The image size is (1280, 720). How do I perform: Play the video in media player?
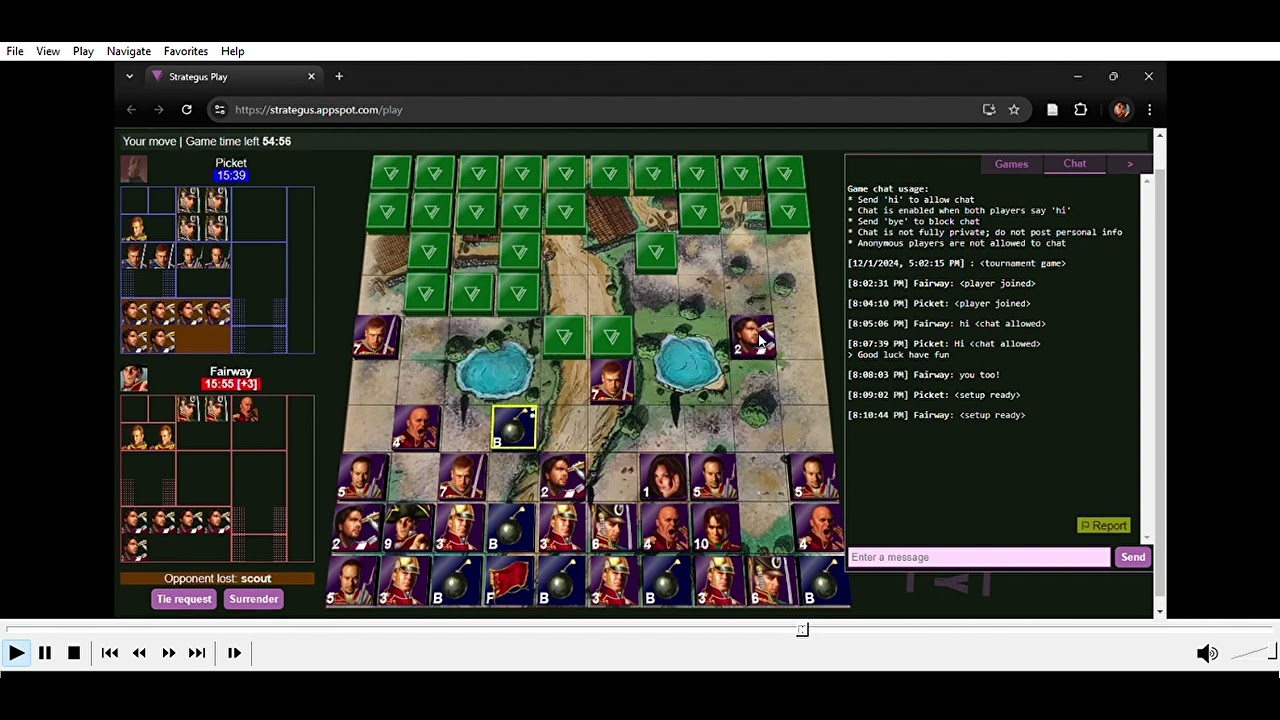pyautogui.click(x=16, y=653)
